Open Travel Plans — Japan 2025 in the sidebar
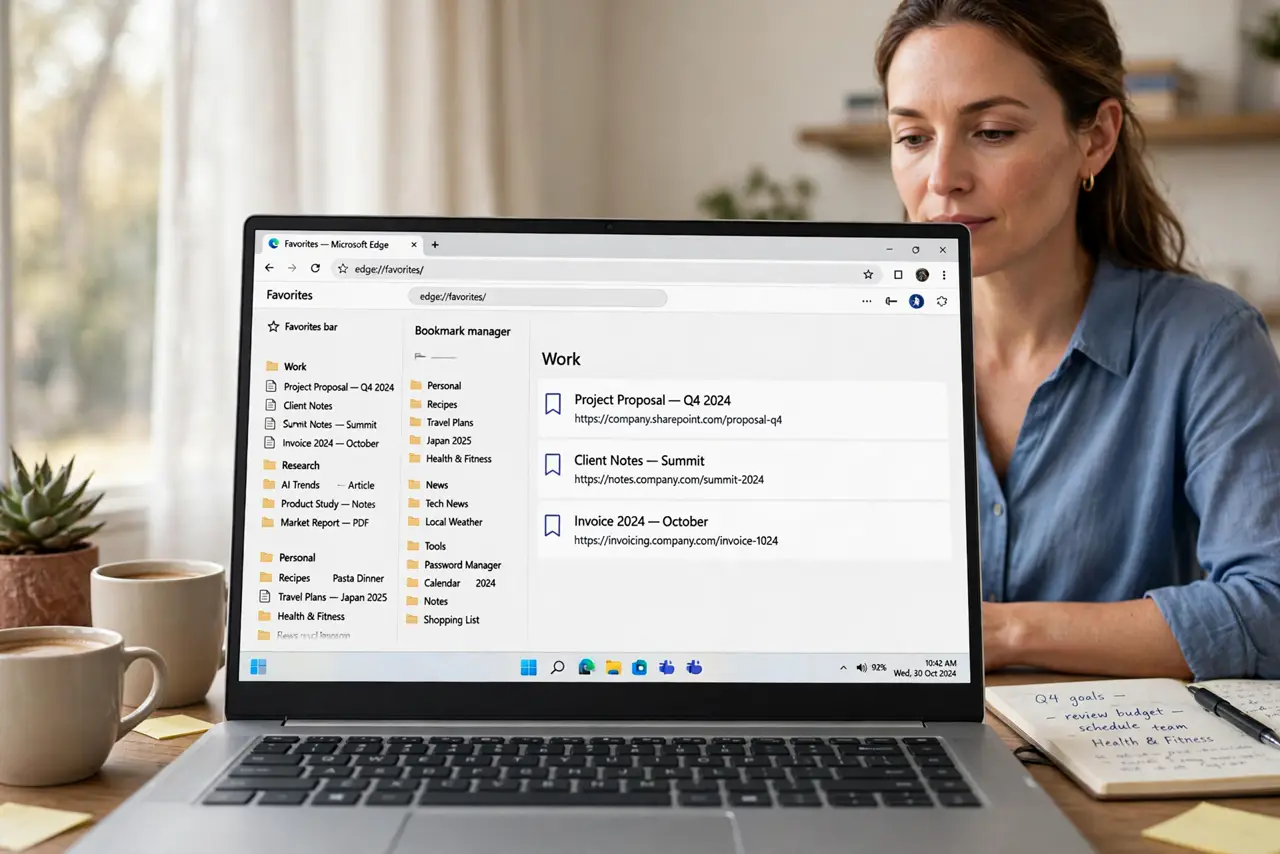Screen dimensions: 1280x854 point(322,597)
